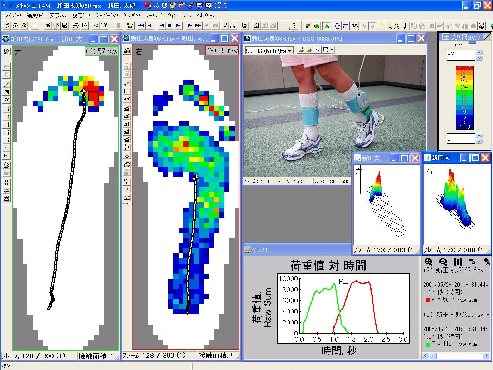Open the contact area dropdown under the right foot
This screenshot has height=370, width=493.
[x=217, y=356]
